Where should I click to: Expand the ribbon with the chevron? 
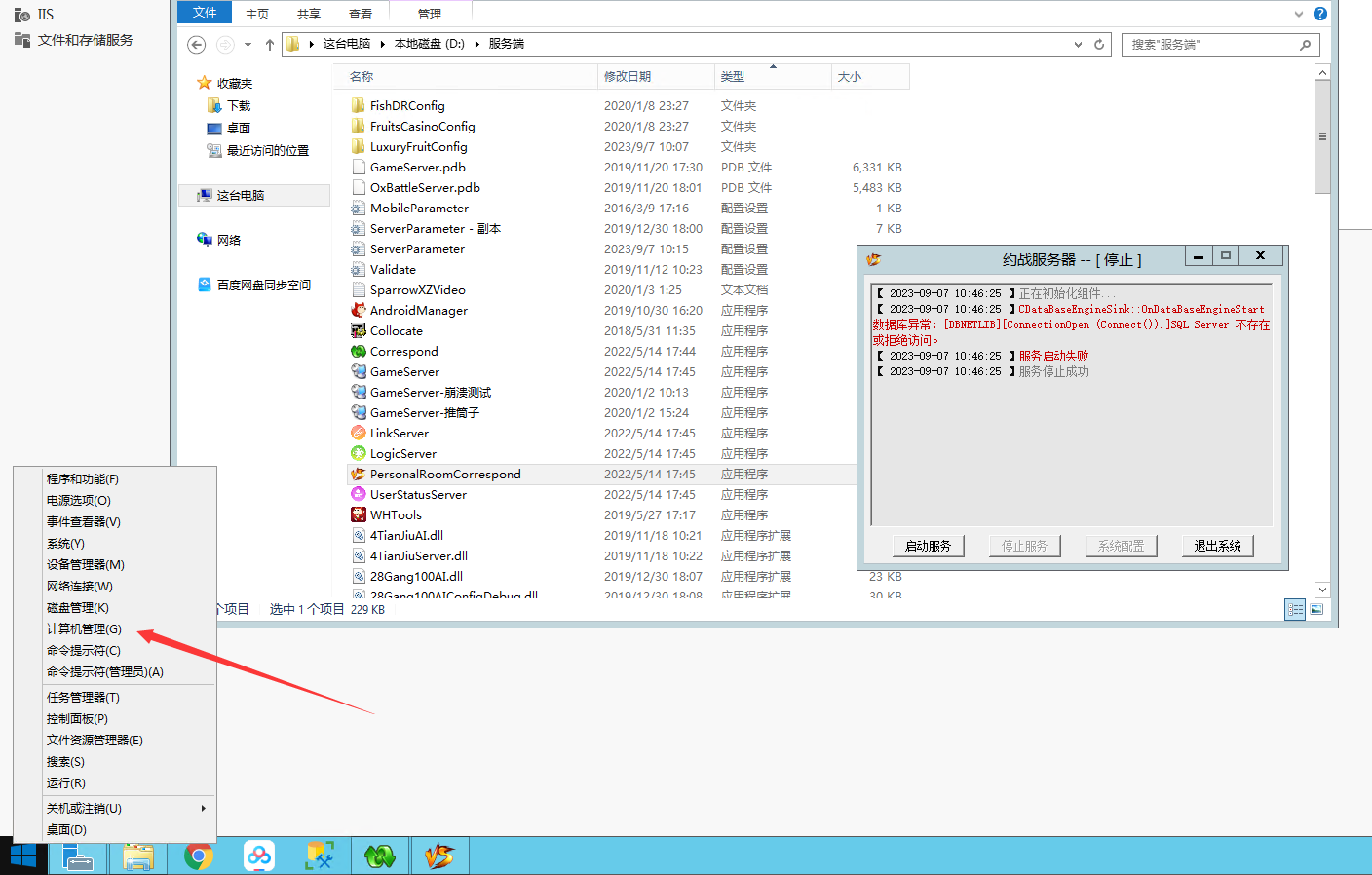pos(1299,14)
